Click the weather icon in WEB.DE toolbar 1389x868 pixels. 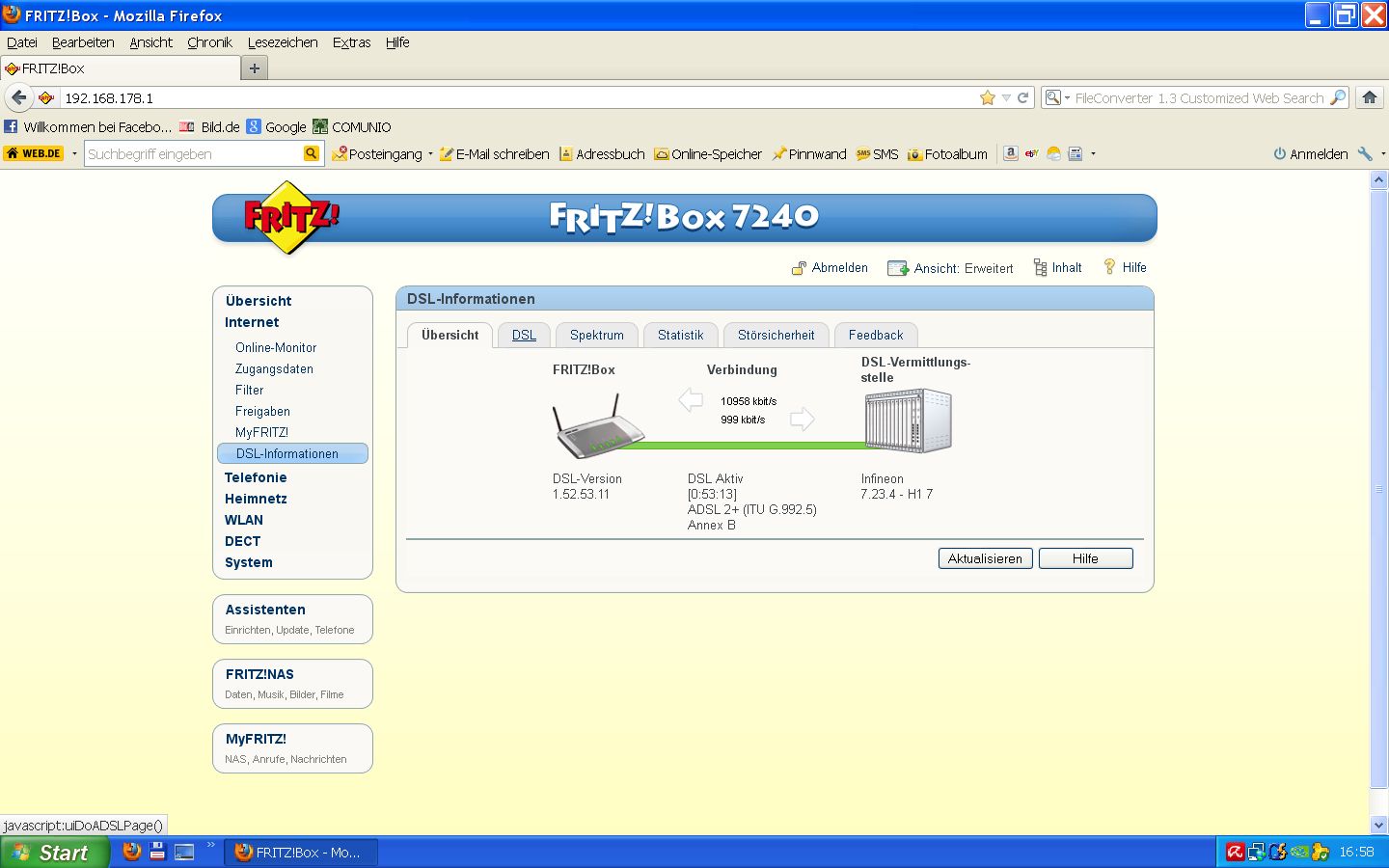[x=1053, y=153]
